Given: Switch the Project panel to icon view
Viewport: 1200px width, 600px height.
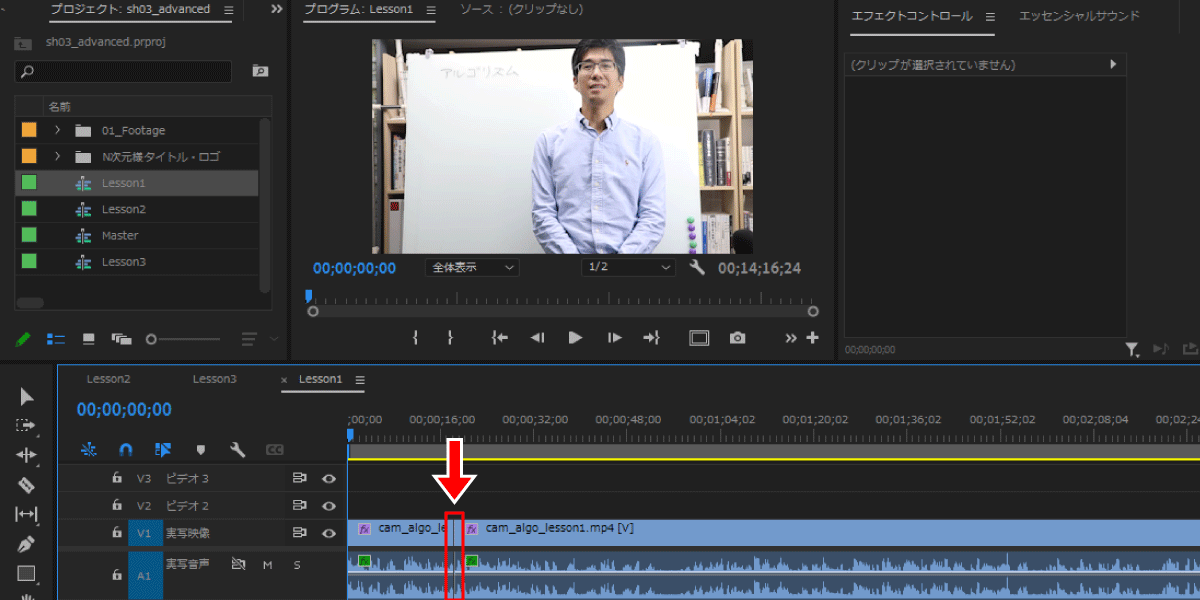Looking at the screenshot, I should (88, 339).
